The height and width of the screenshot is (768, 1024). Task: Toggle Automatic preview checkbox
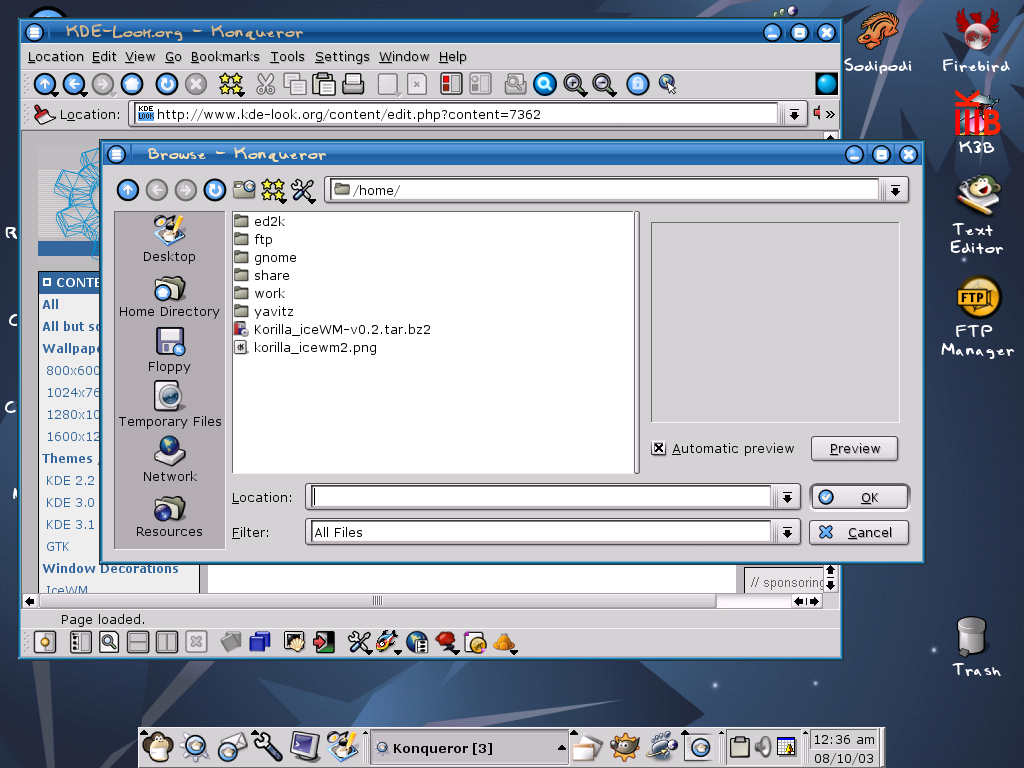tap(659, 449)
